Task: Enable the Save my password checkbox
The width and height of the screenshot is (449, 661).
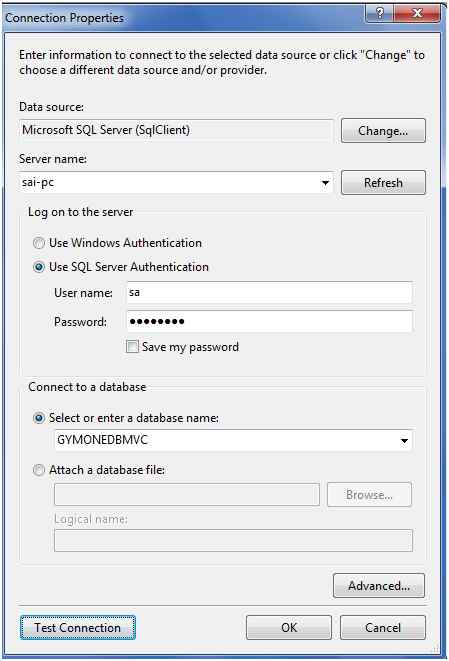Action: (132, 347)
